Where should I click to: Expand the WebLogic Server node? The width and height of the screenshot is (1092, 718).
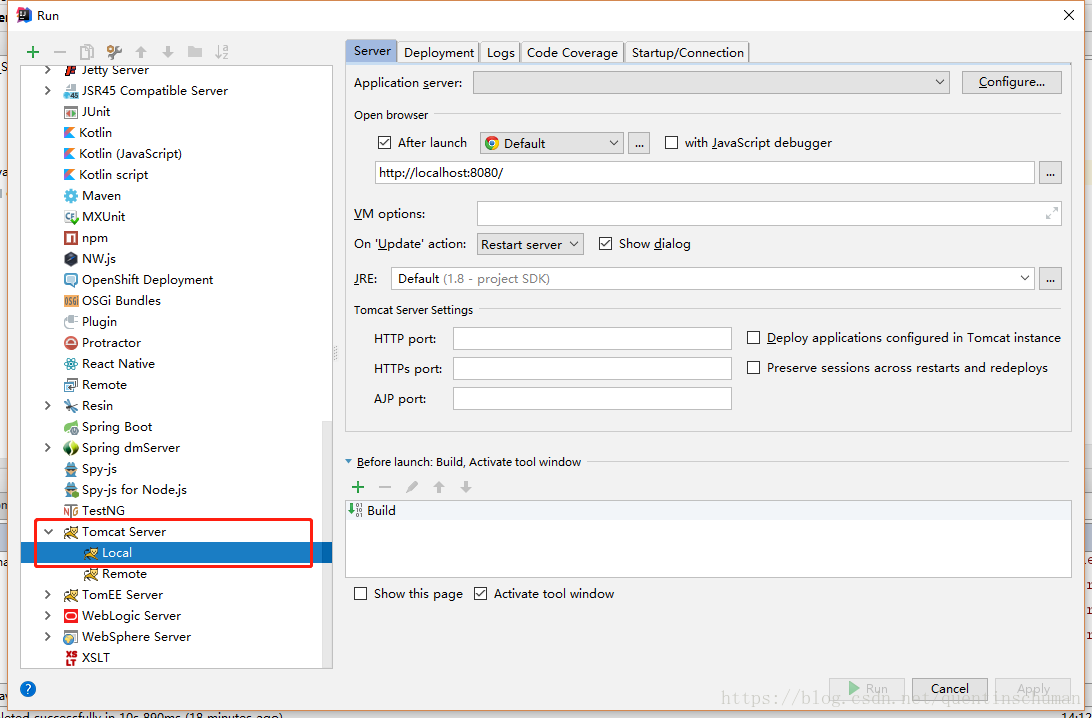(x=47, y=616)
